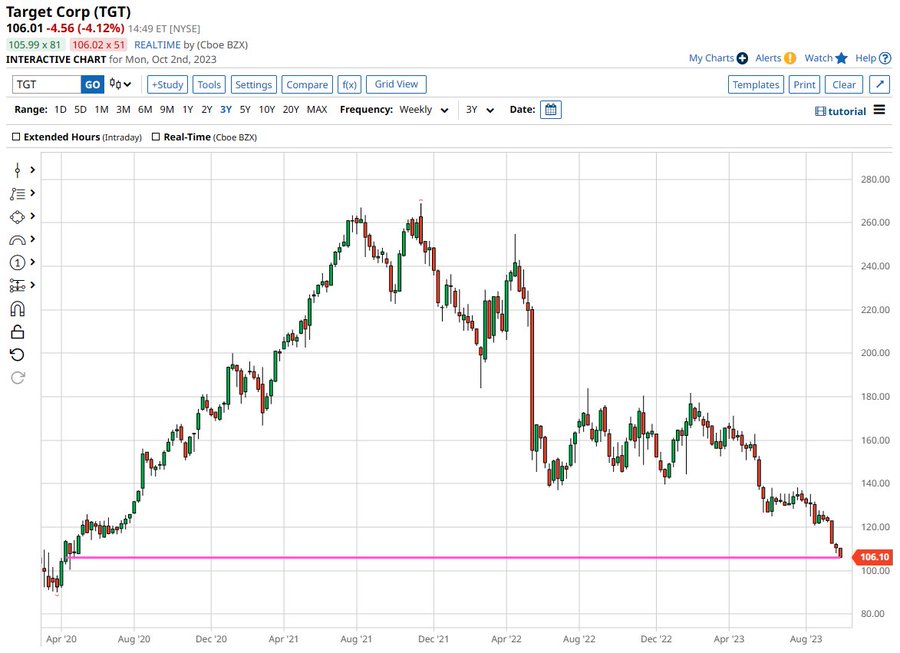Select the arc drawing tool icon

tap(17, 240)
